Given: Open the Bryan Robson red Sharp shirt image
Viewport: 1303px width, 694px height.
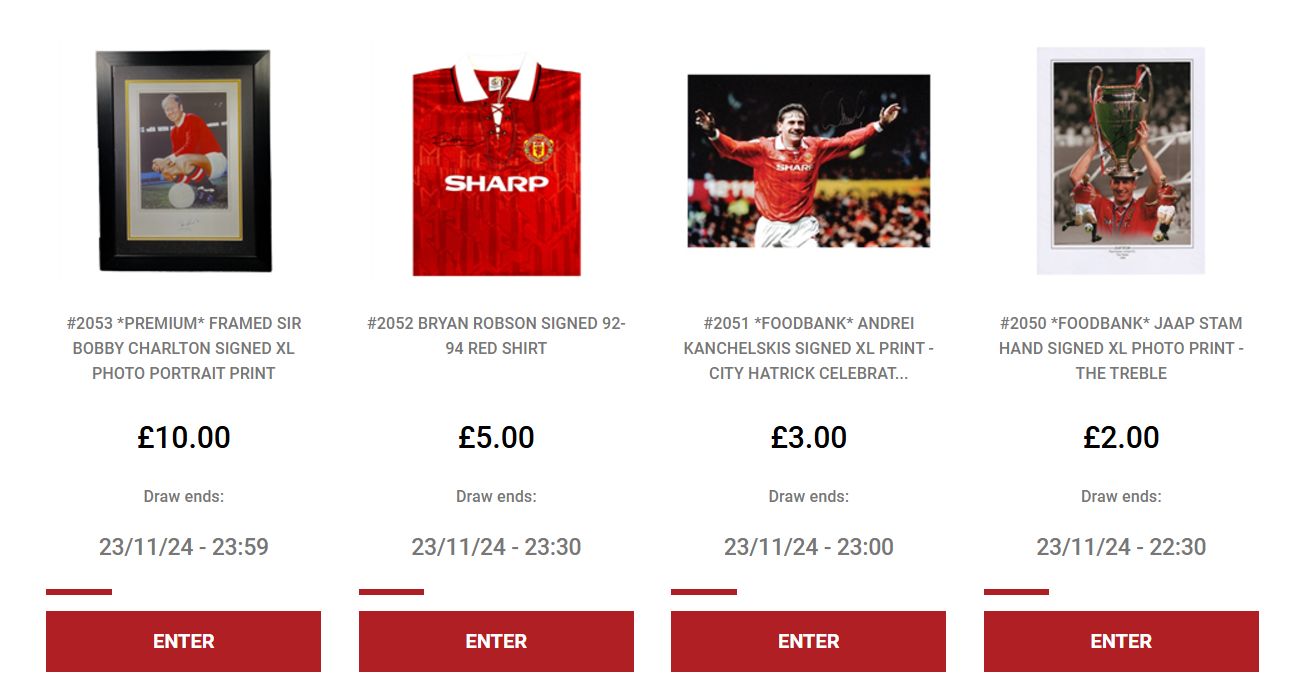Looking at the screenshot, I should tap(496, 165).
